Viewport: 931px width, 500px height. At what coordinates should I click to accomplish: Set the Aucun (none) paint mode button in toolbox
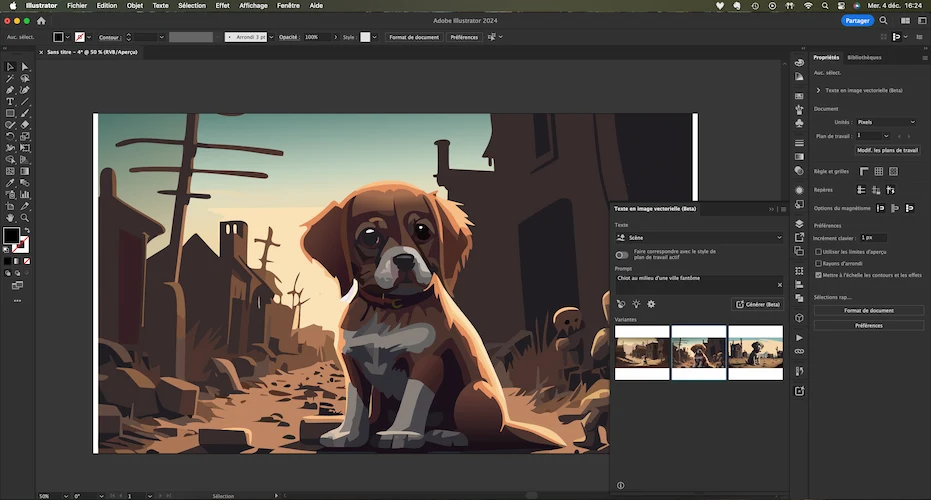[27, 261]
